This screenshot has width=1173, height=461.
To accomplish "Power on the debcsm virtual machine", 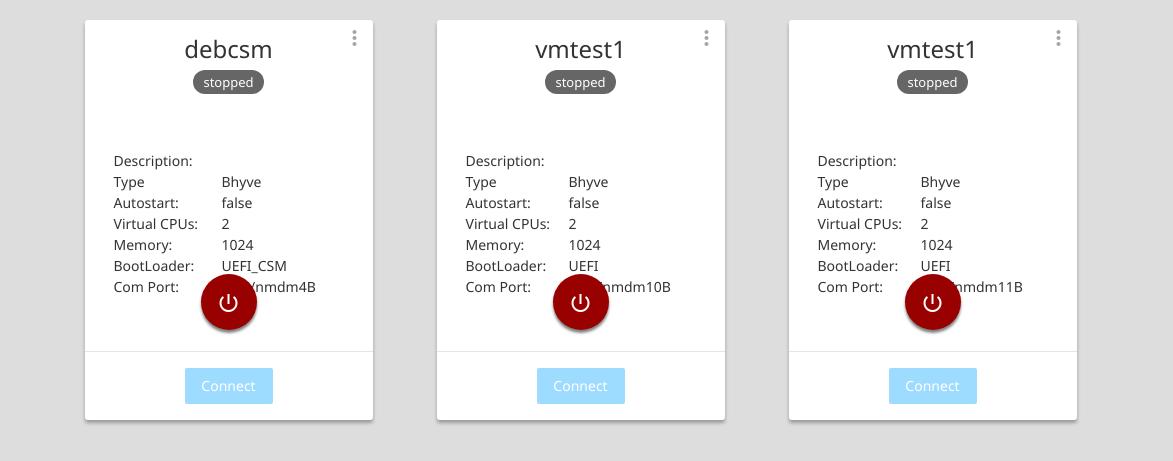I will [x=229, y=302].
